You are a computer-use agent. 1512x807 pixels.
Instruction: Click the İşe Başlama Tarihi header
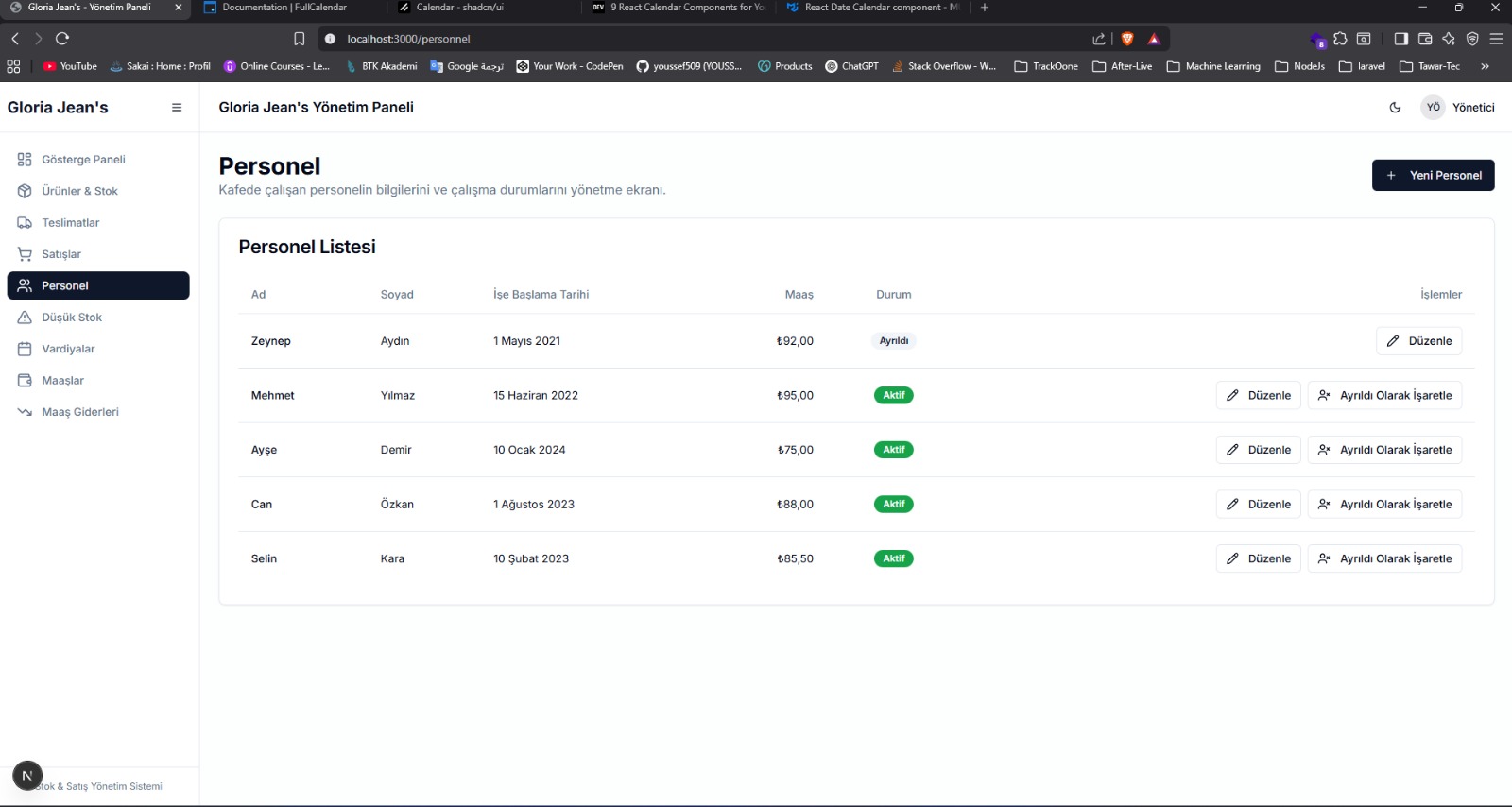coord(541,295)
